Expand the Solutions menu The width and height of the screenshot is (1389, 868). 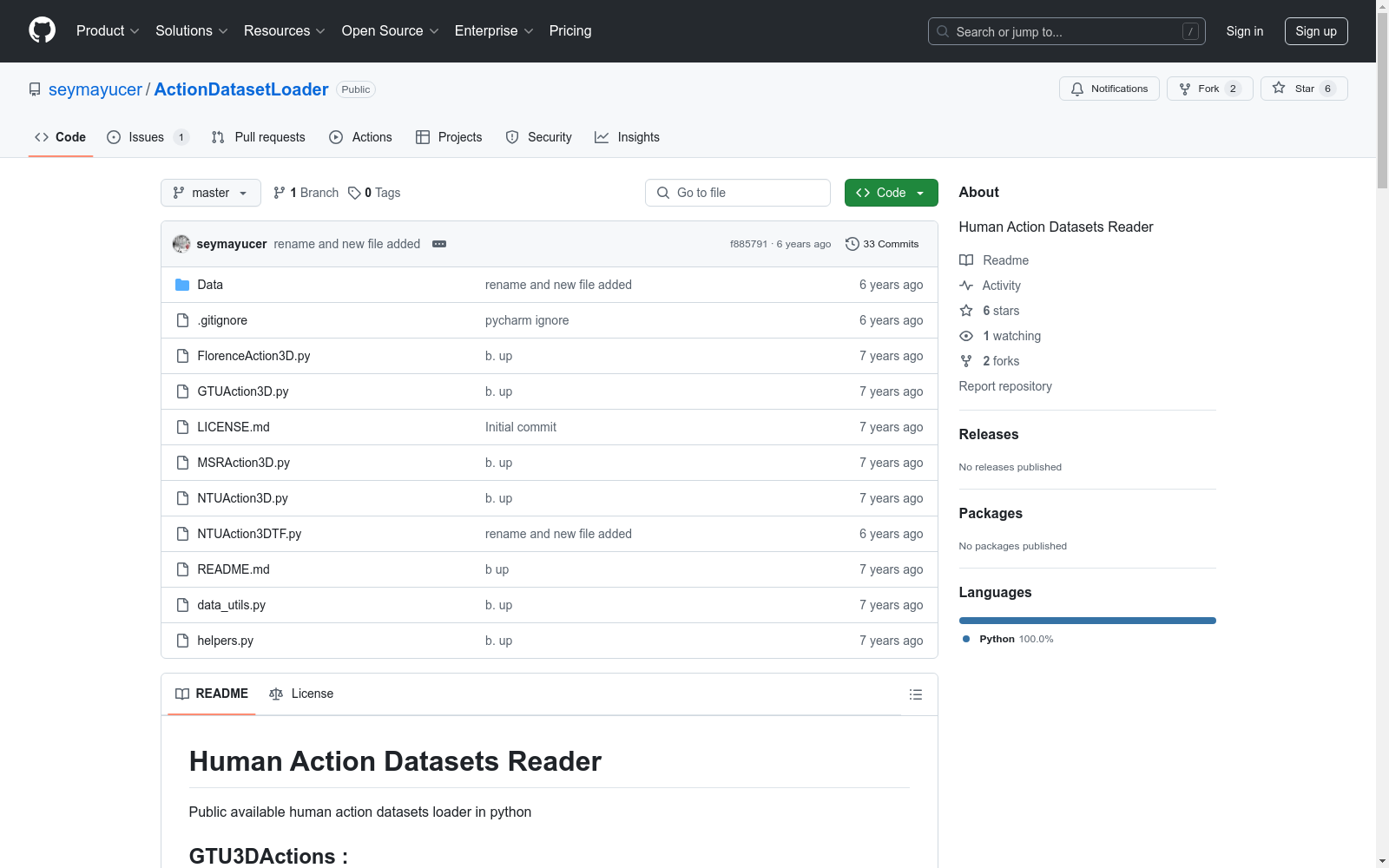[192, 30]
